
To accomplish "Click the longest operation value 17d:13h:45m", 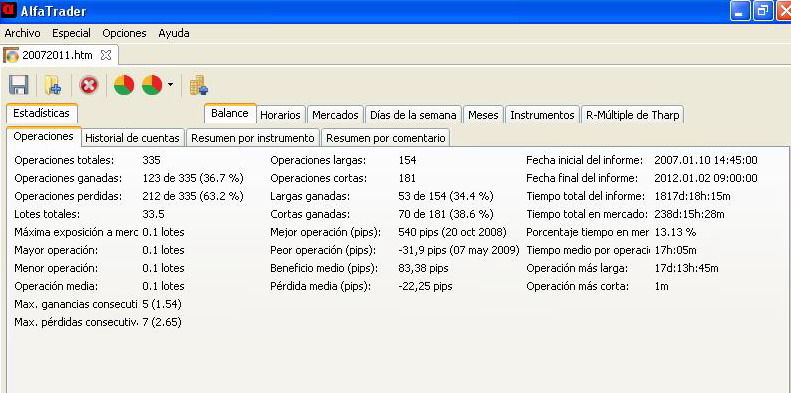I will 686,268.
